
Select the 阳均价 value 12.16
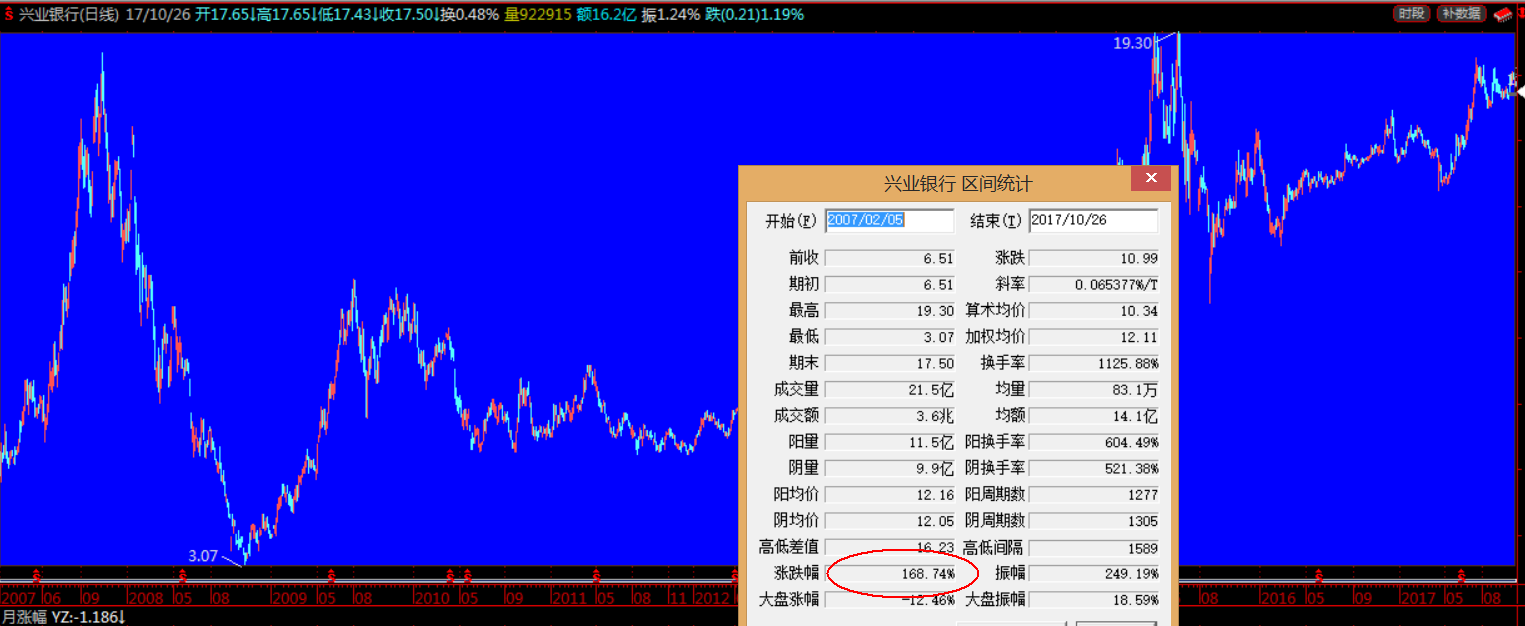click(890, 494)
